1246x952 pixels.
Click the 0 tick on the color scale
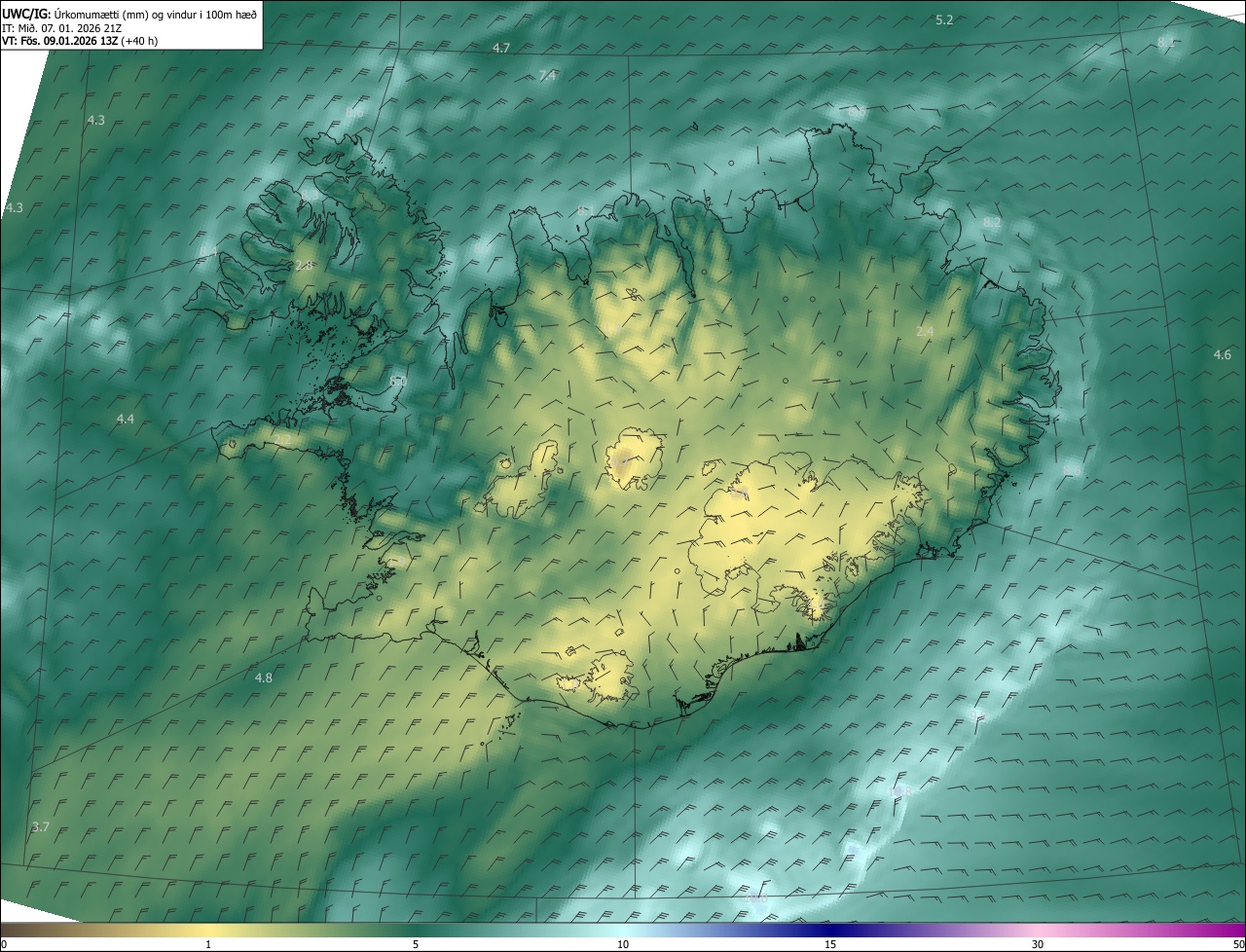[4, 944]
